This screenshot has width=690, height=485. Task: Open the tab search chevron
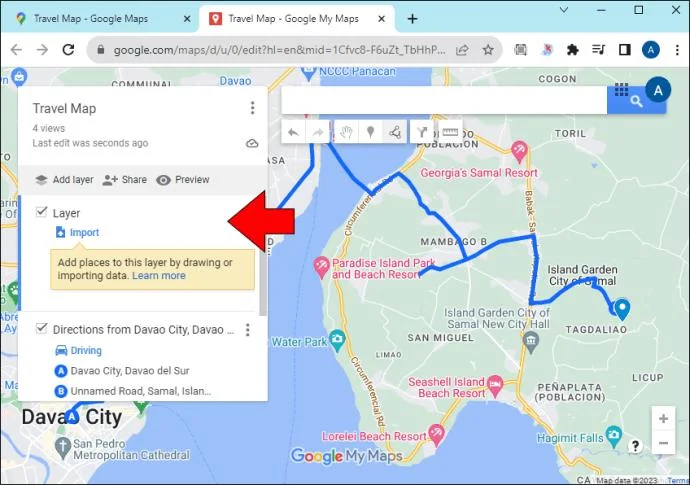[564, 10]
